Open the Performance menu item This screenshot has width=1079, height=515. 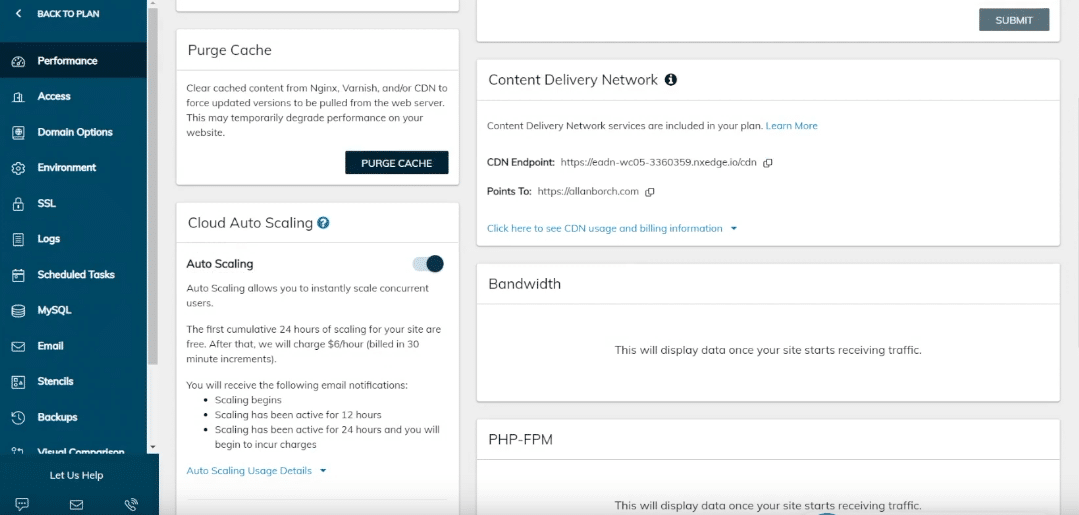tap(73, 61)
